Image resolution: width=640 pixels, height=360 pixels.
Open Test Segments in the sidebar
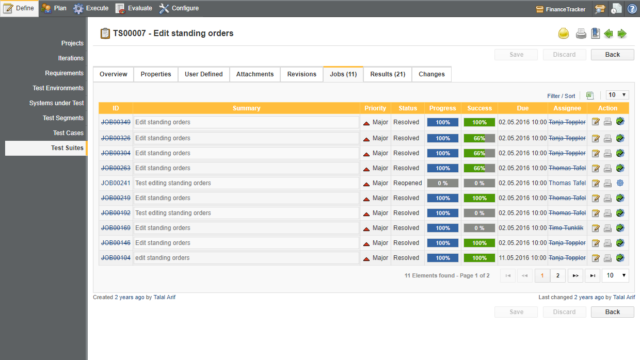pos(63,118)
